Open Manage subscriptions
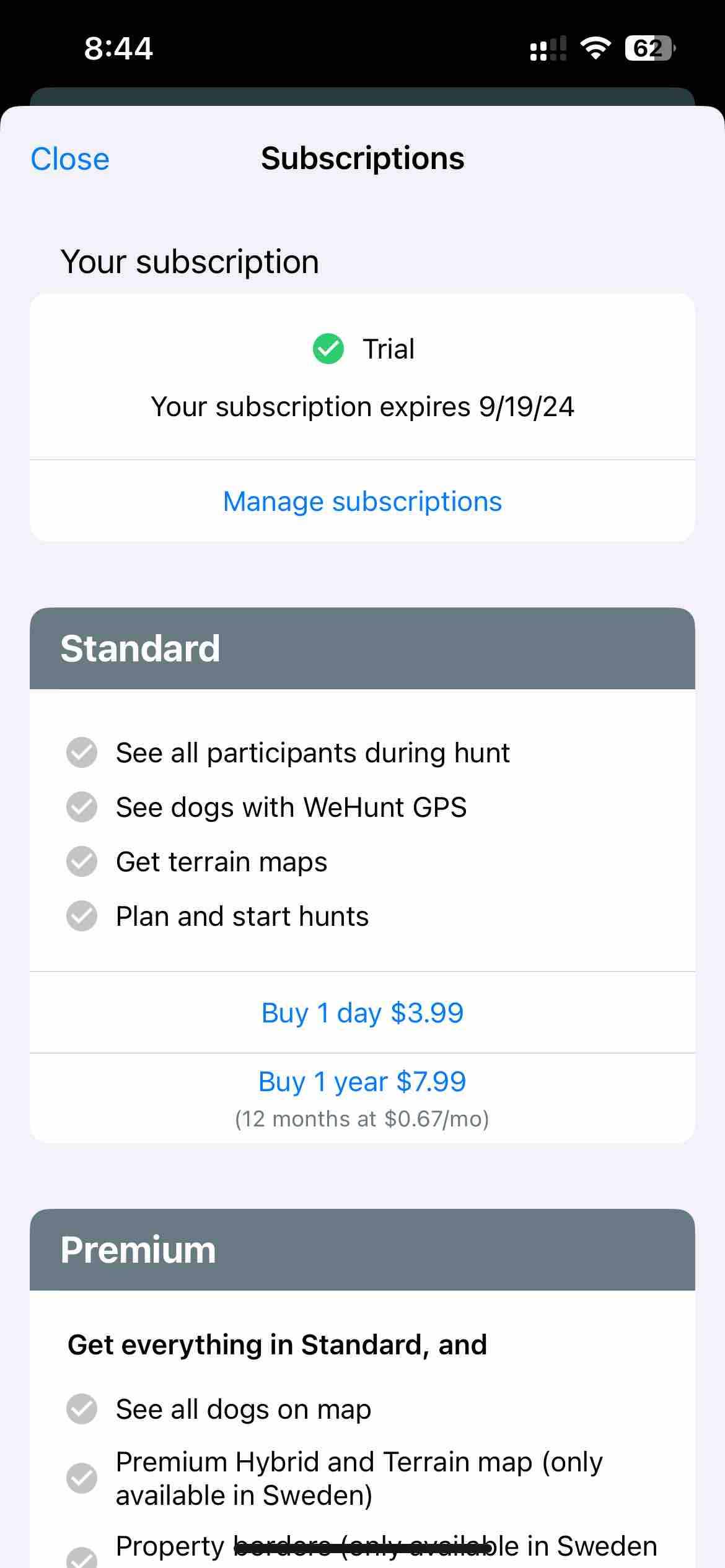 tap(362, 501)
